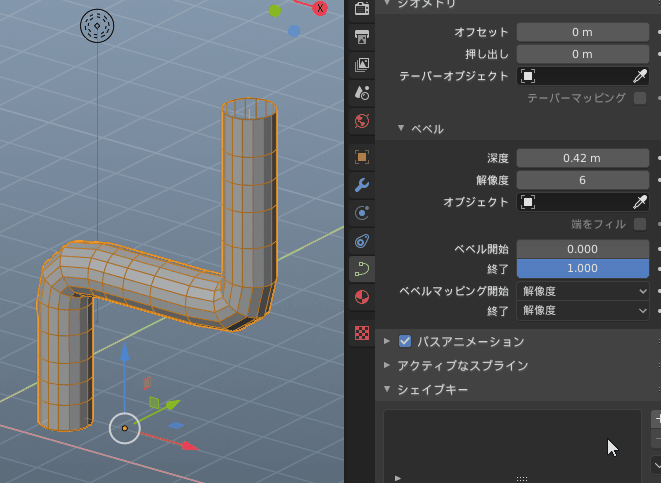Click the red X axis on navigation gizmo
Screen dimensions: 661x483
[x=320, y=8]
